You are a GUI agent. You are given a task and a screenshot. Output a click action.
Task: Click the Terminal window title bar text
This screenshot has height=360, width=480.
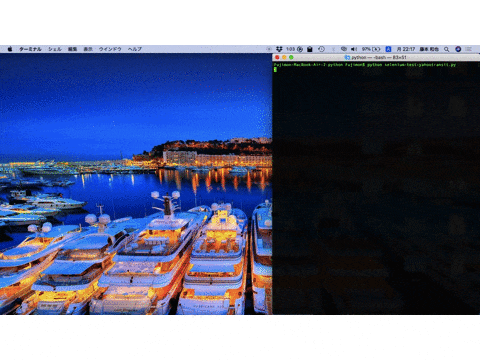(379, 57)
